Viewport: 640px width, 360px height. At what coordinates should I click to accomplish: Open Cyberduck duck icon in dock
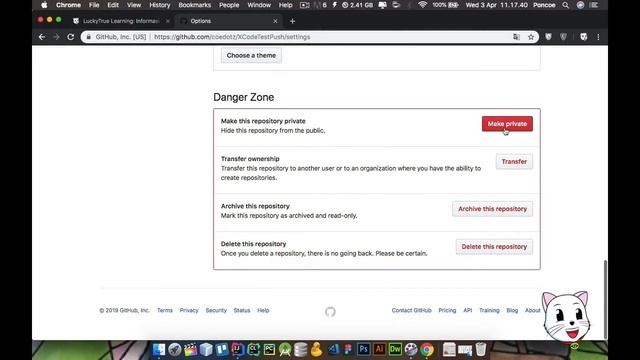coord(316,349)
